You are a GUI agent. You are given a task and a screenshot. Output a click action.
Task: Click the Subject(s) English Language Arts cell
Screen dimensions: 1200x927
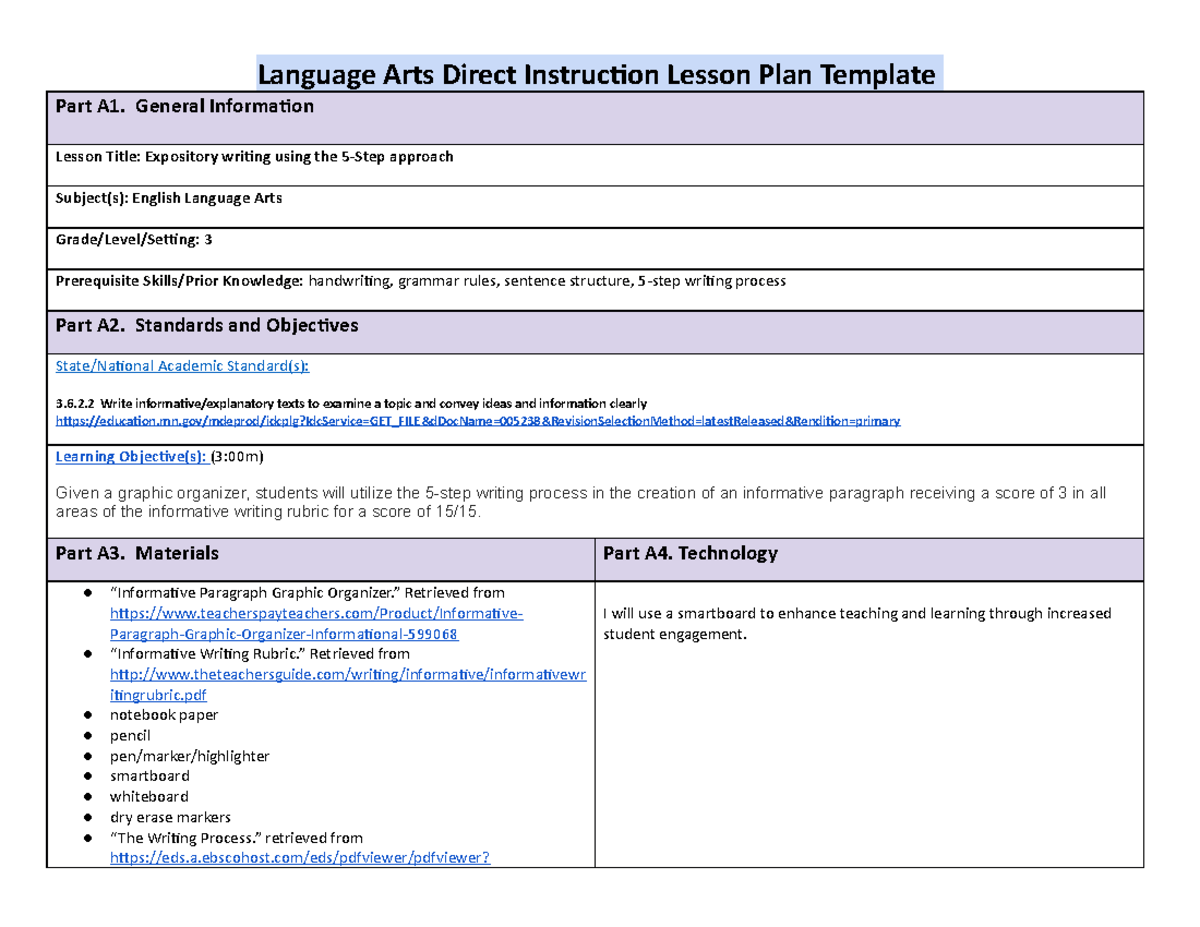pos(168,198)
